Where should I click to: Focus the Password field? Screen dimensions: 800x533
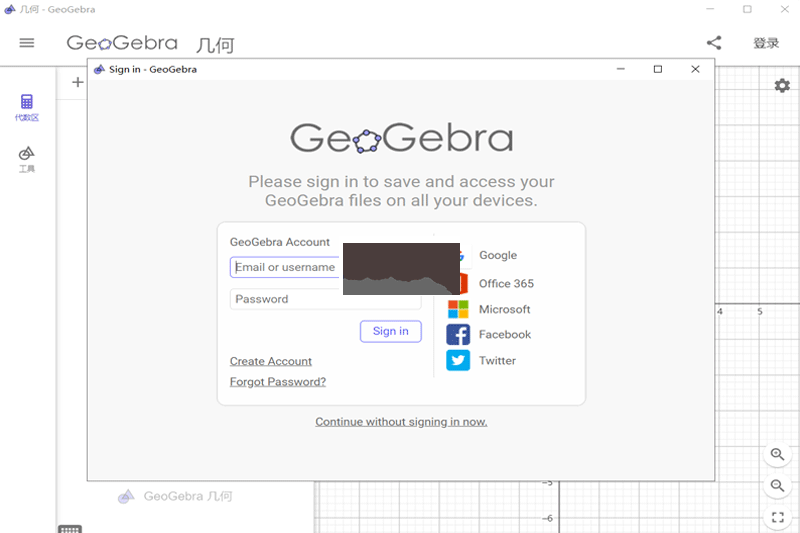point(286,299)
